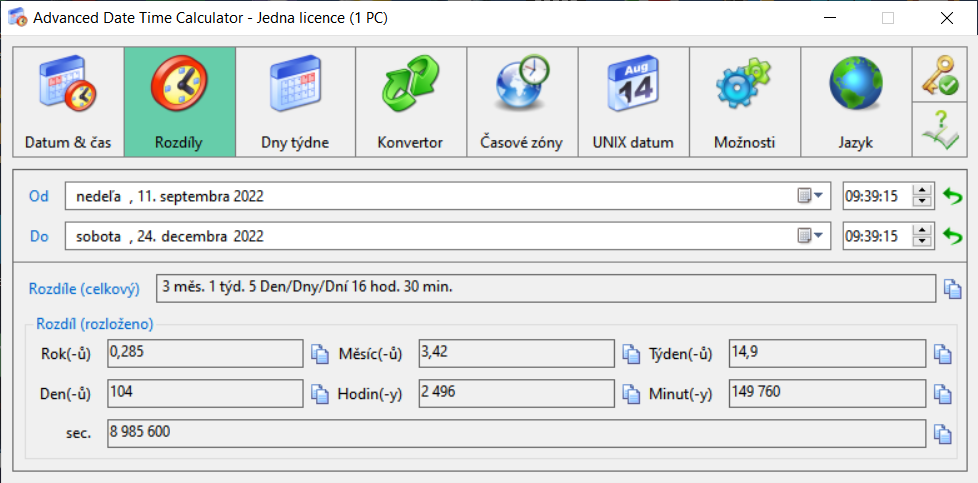Click the Od time input field
This screenshot has width=978, height=483.
pyautogui.click(x=876, y=196)
